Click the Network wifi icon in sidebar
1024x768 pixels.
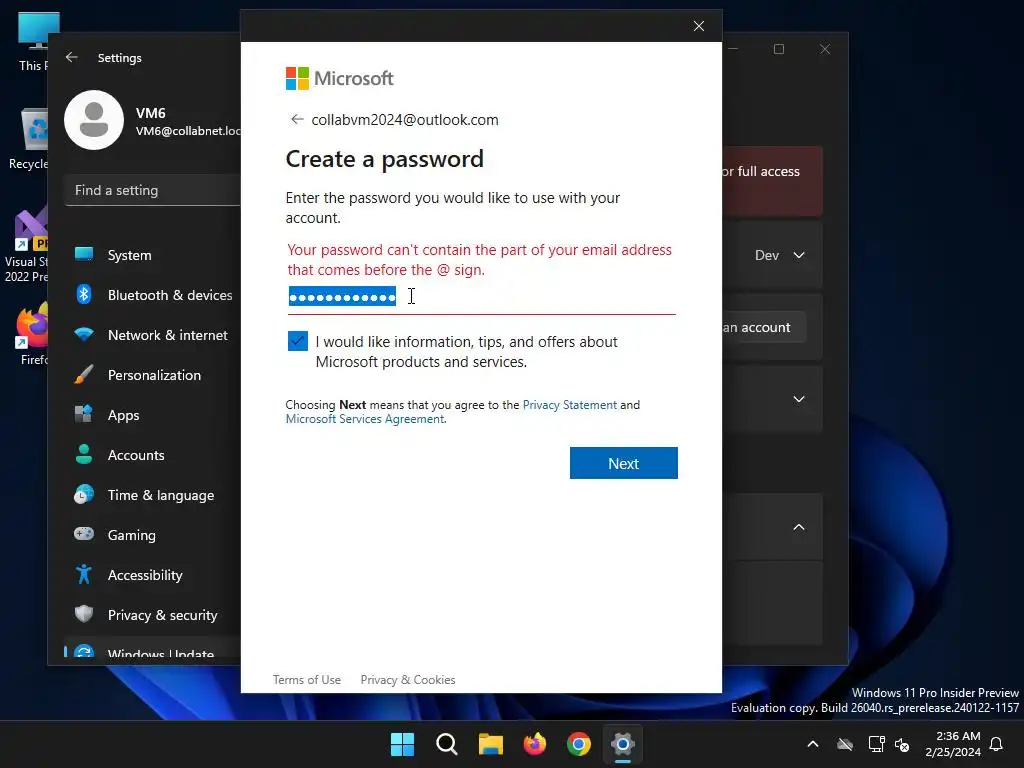84,334
